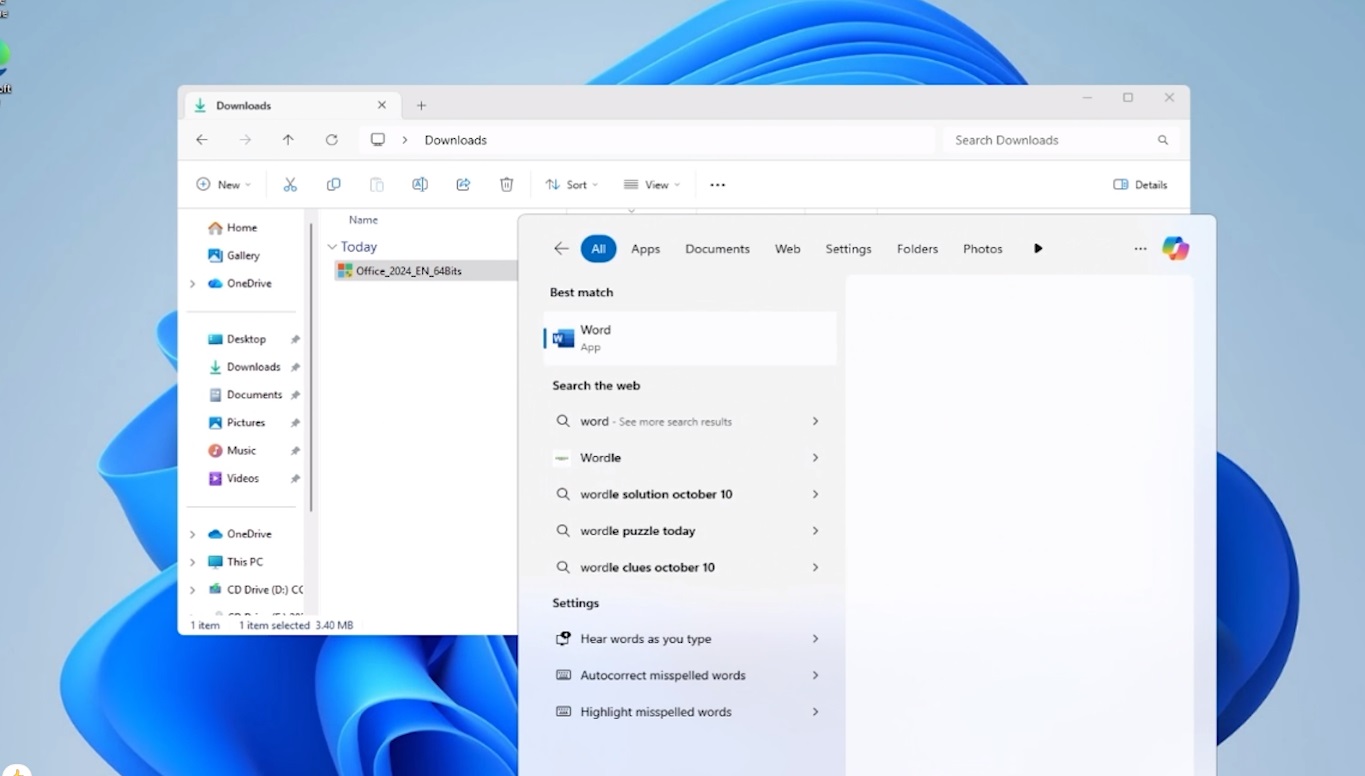Click the Cut scissors icon in toolbar
This screenshot has height=776, width=1365.
pos(290,185)
